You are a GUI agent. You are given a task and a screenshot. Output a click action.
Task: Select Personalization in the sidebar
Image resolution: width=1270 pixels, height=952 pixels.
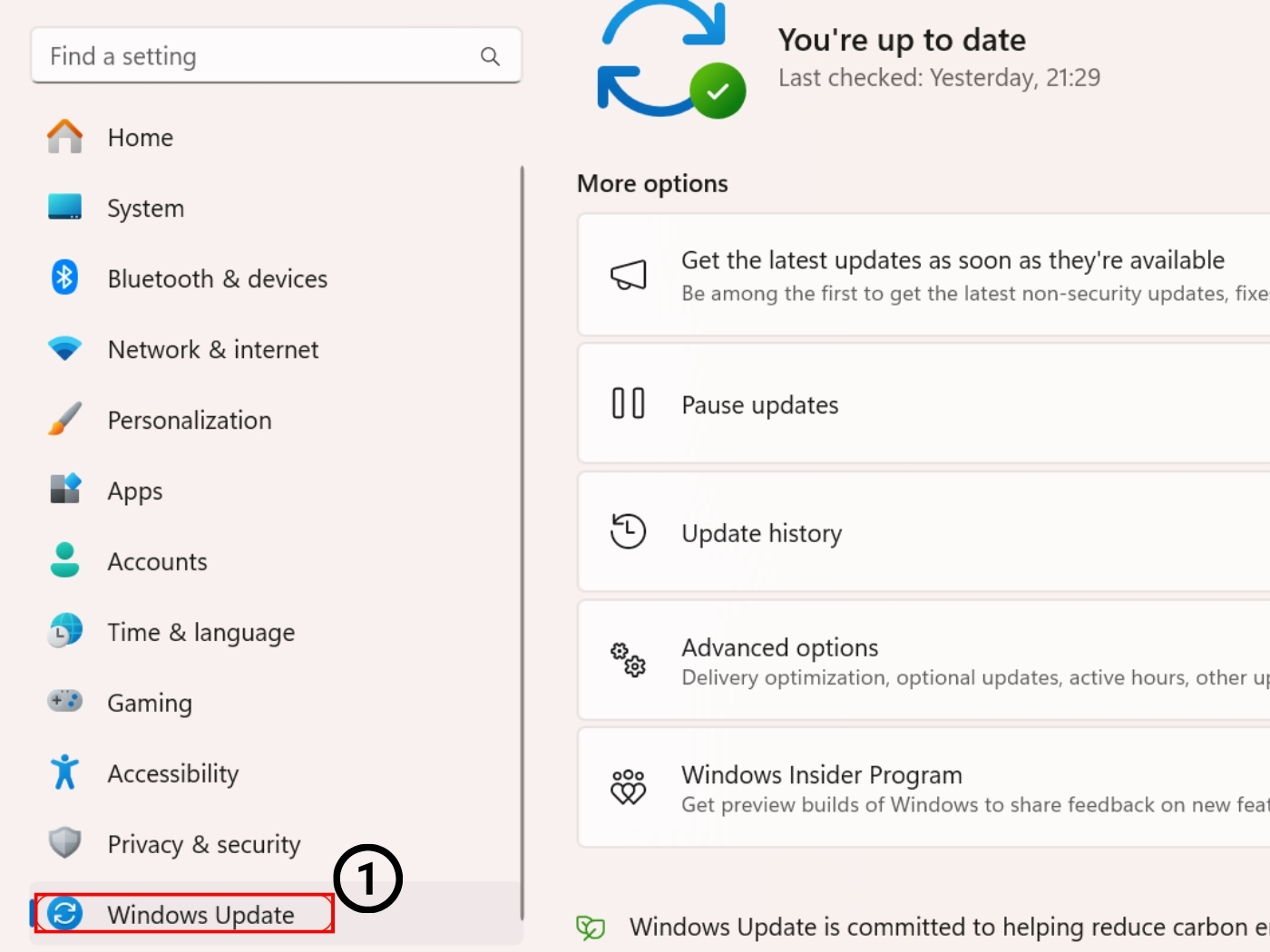pyautogui.click(x=276, y=420)
